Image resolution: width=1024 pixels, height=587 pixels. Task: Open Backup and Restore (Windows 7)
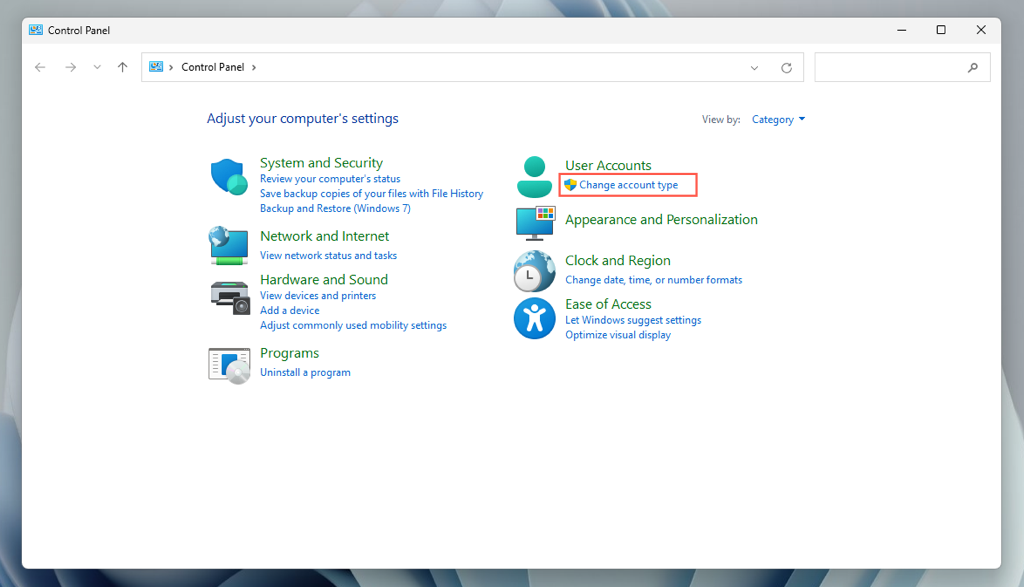[x=335, y=209]
